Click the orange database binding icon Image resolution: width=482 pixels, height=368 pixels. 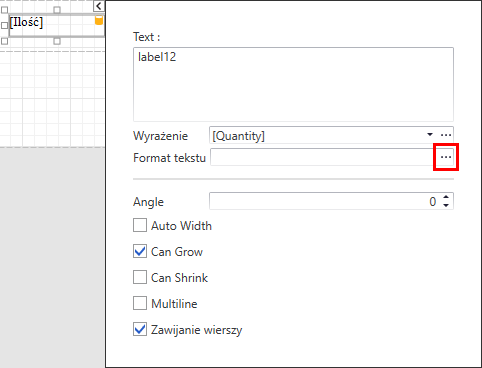99,20
